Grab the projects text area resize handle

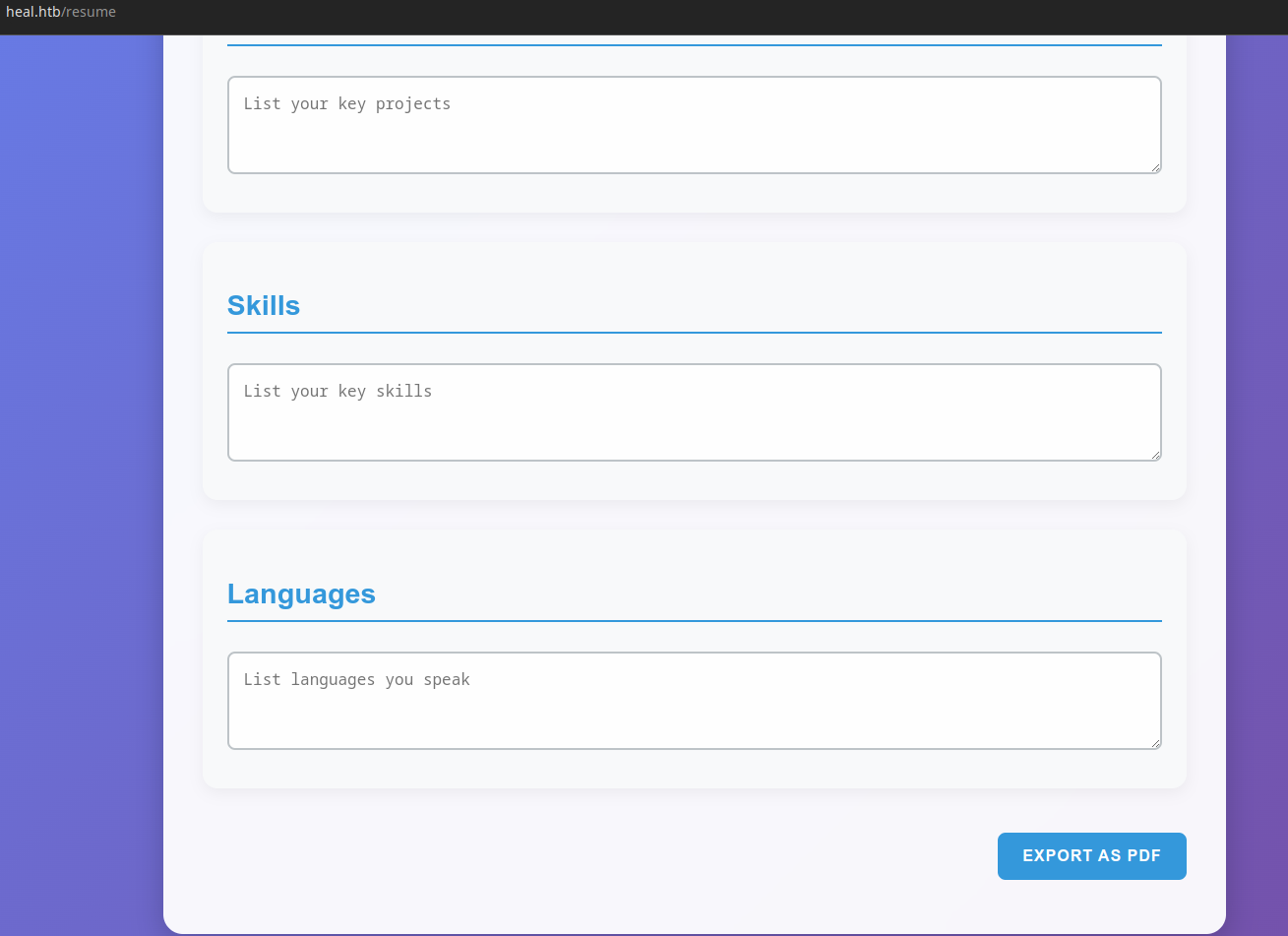[x=1155, y=167]
